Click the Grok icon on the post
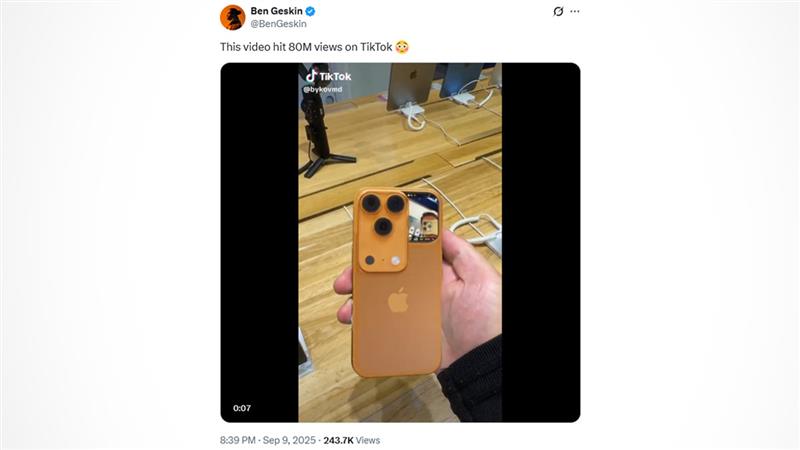 click(558, 11)
